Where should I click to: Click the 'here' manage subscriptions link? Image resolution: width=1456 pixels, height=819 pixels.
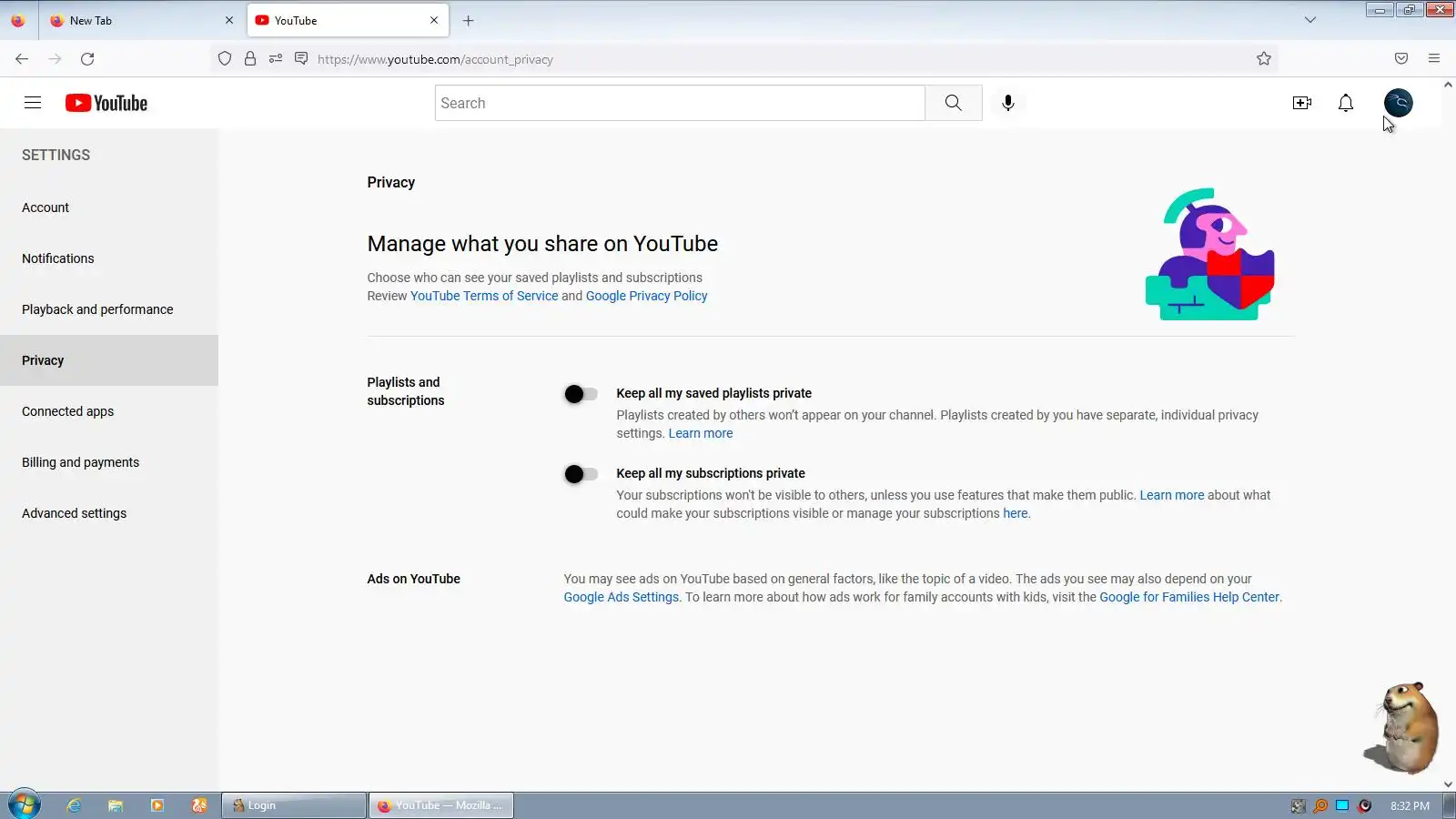pyautogui.click(x=1016, y=513)
